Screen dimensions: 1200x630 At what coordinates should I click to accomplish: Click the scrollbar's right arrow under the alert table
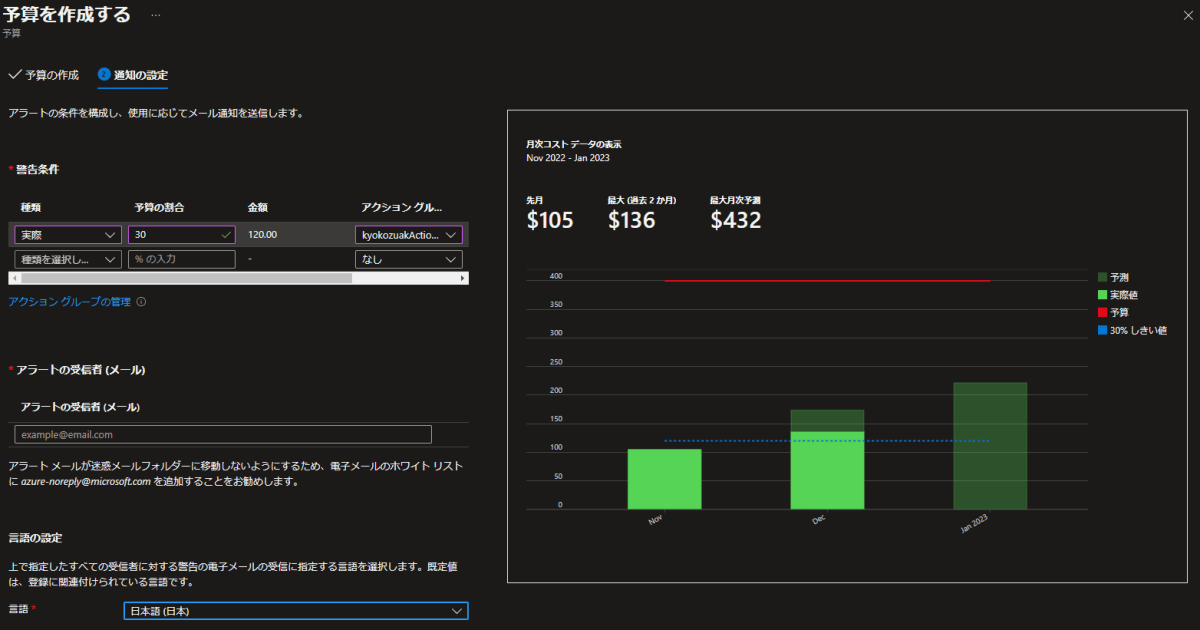point(463,278)
